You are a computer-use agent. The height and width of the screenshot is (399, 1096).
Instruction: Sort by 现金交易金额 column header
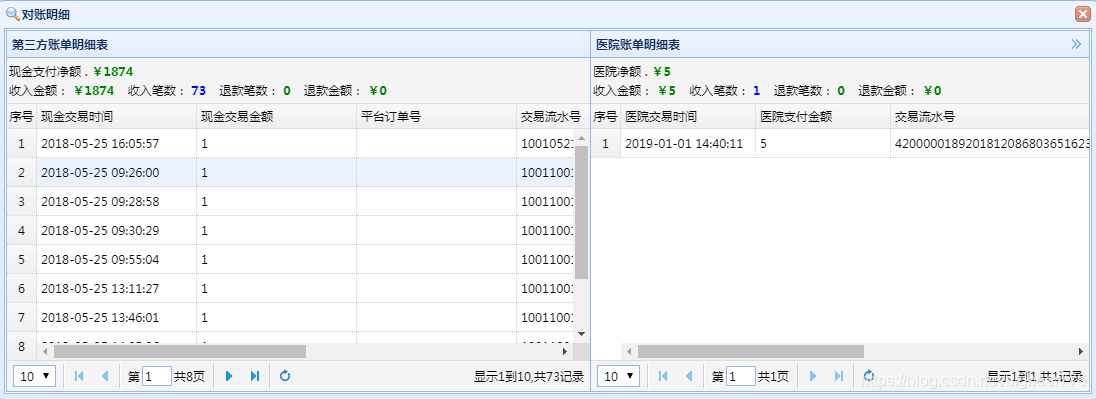277,117
